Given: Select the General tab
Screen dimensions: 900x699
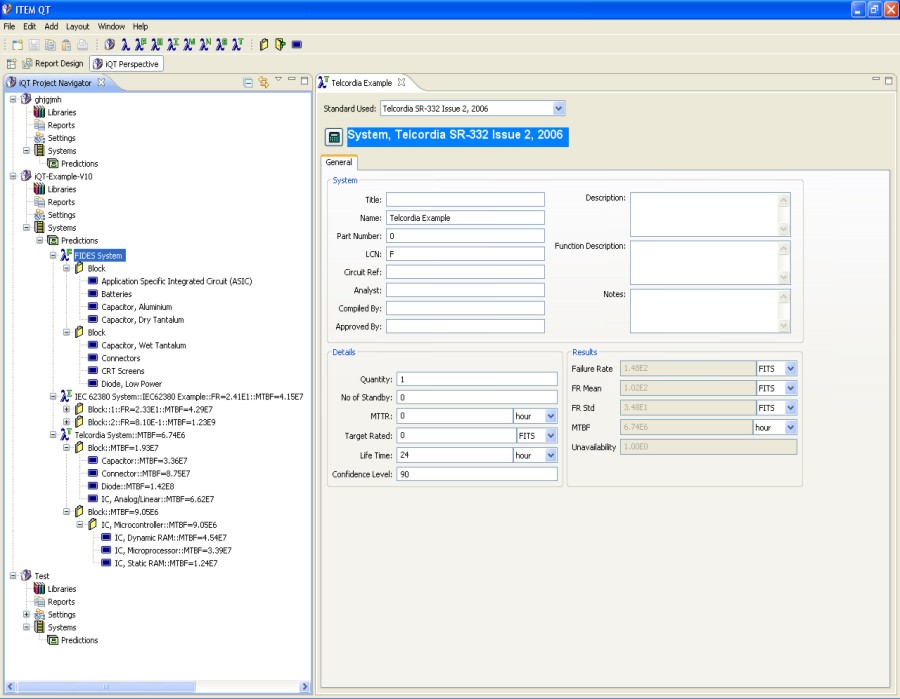Looking at the screenshot, I should [x=338, y=162].
